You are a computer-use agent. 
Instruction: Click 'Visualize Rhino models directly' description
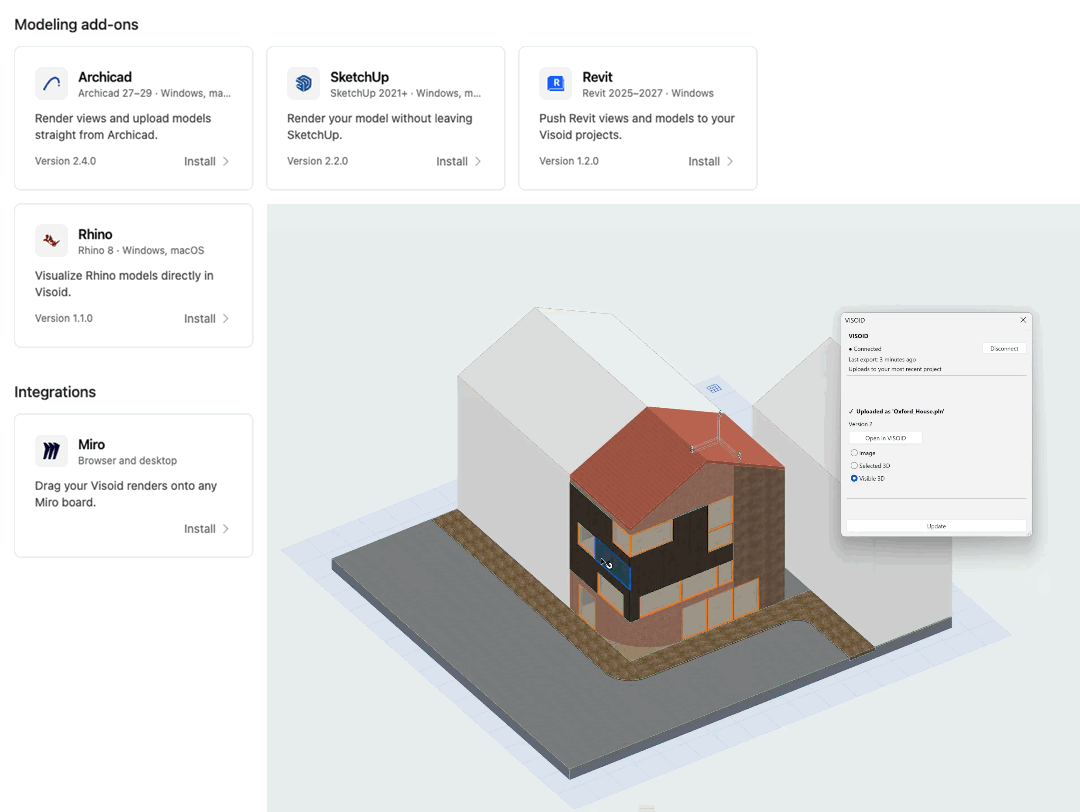tap(124, 284)
